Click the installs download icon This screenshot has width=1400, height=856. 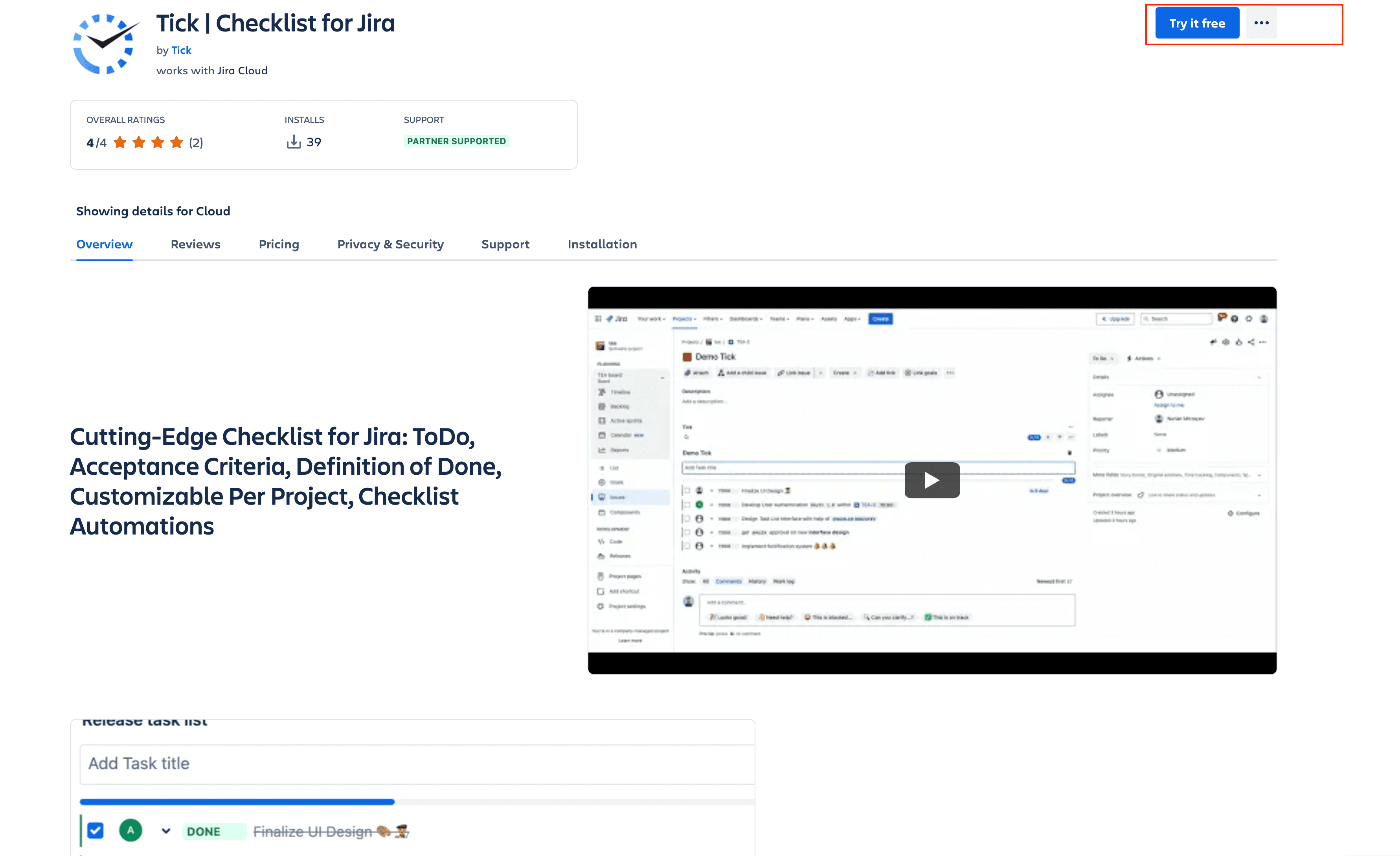[294, 142]
